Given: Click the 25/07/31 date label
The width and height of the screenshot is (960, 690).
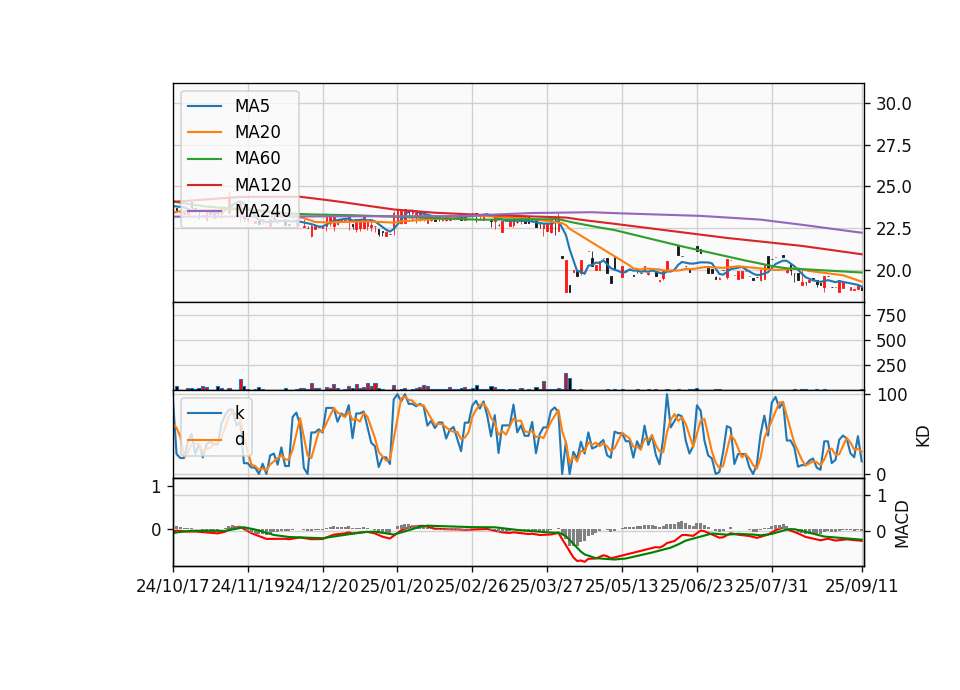Looking at the screenshot, I should (x=771, y=586).
